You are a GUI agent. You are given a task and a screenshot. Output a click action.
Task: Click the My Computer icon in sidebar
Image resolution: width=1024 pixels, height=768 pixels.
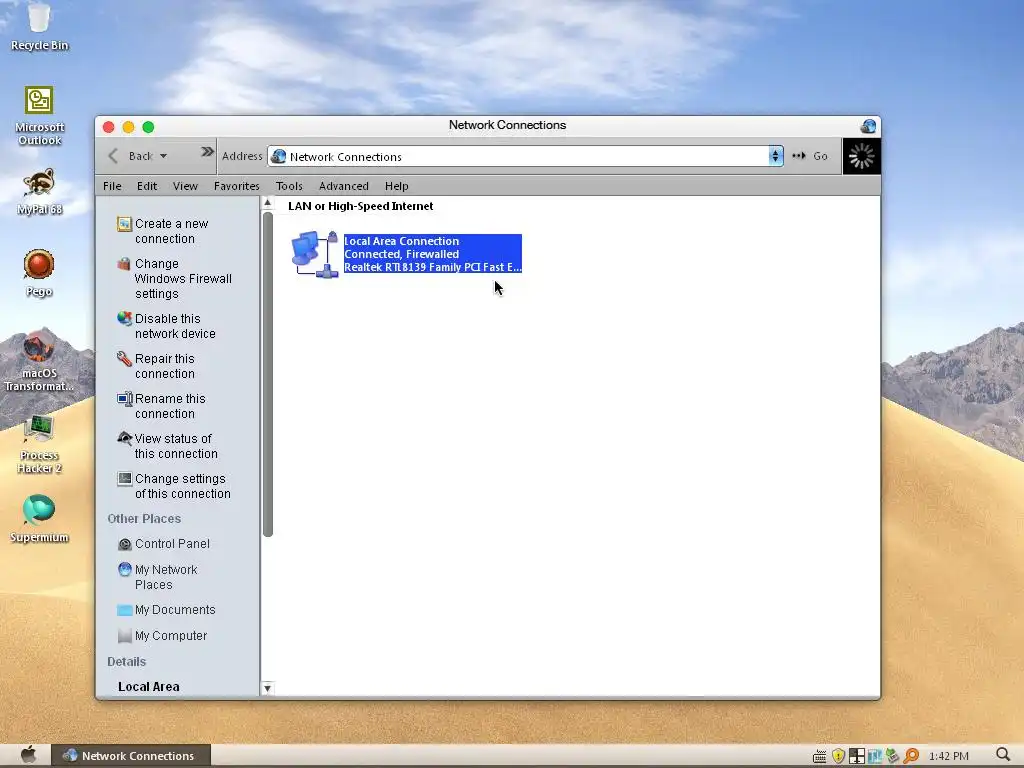[x=124, y=635]
